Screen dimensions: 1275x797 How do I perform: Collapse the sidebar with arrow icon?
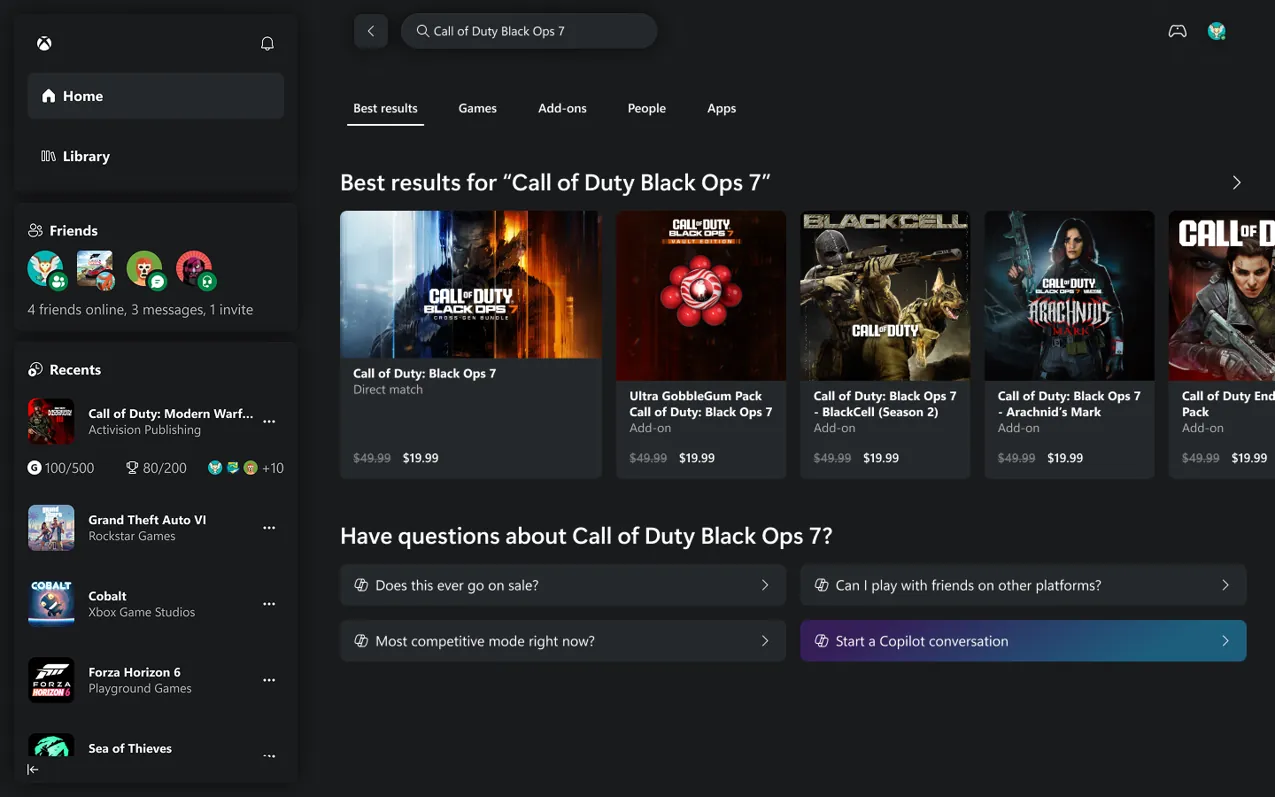point(33,769)
